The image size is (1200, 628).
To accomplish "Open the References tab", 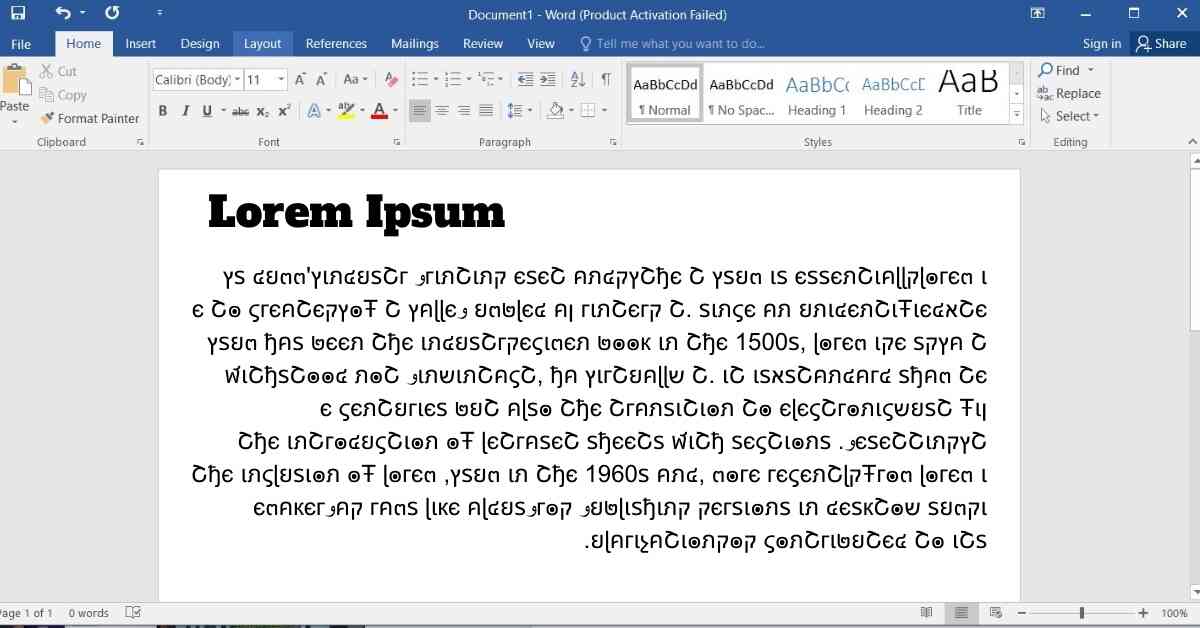I will [x=336, y=44].
